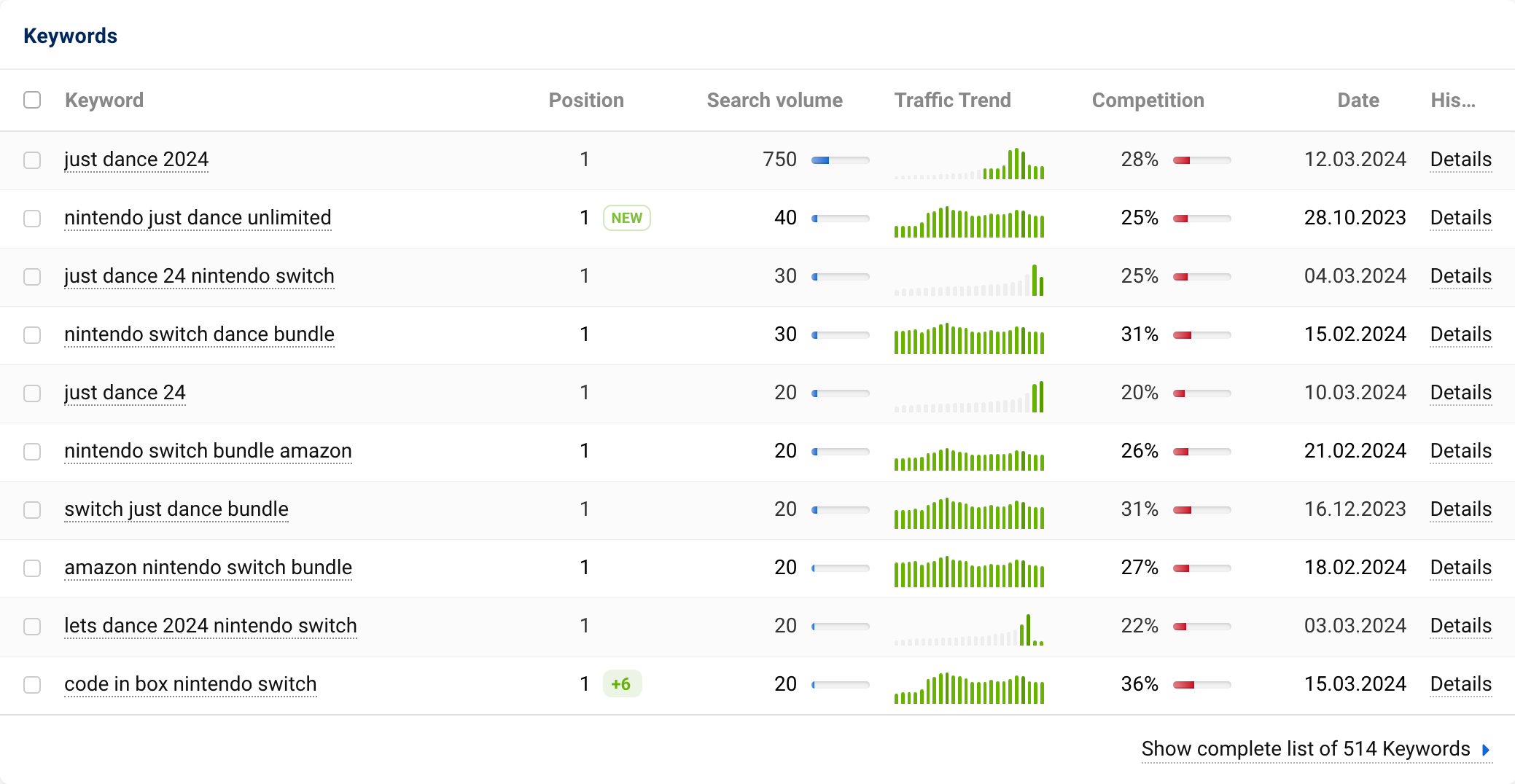This screenshot has width=1515, height=784.
Task: Open keyword lets dance 2024 nintendo switch
Action: [x=211, y=626]
